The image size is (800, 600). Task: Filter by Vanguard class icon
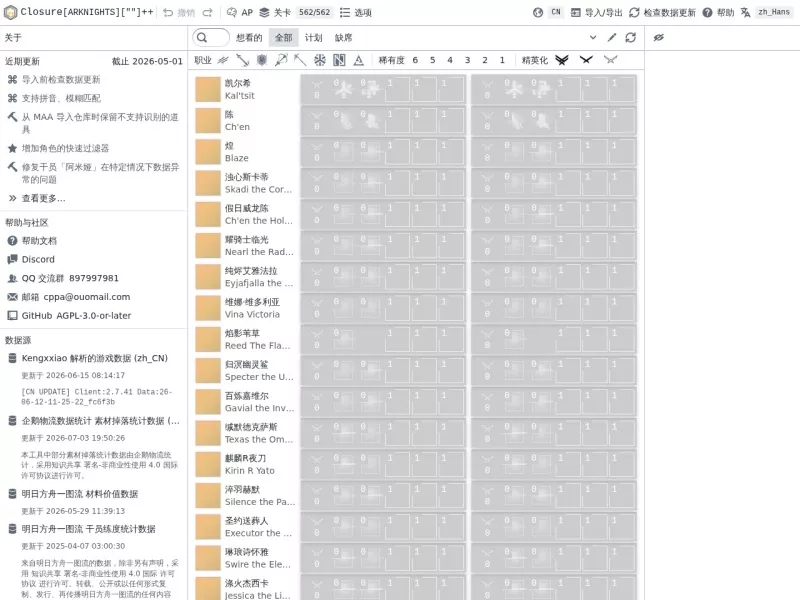pyautogui.click(x=223, y=60)
